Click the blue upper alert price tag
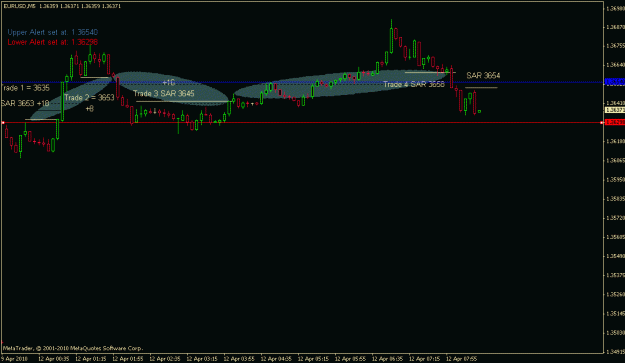Screen dimensions: 625x363 pyautogui.click(x=615, y=82)
